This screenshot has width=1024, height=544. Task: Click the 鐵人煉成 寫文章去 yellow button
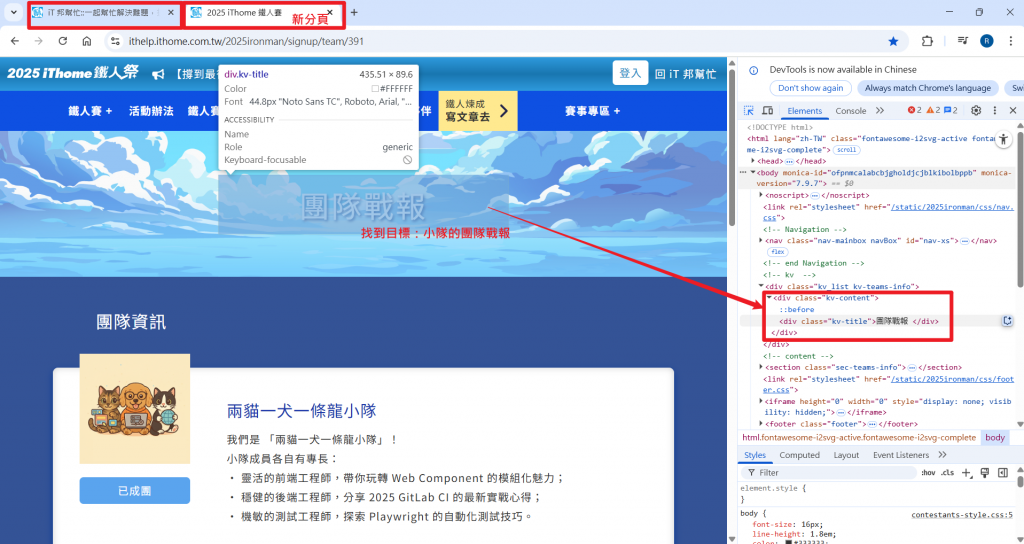[478, 111]
